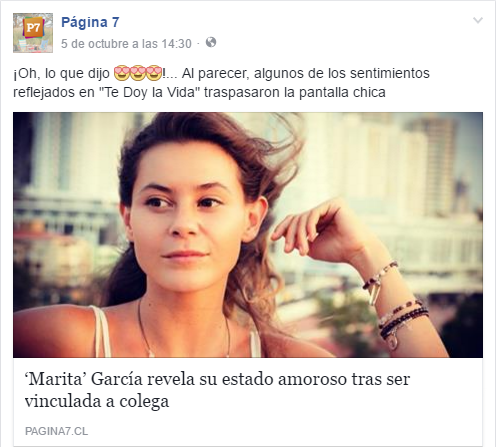
Task: Click the last heart-eyes emoji
Action: (x=154, y=73)
